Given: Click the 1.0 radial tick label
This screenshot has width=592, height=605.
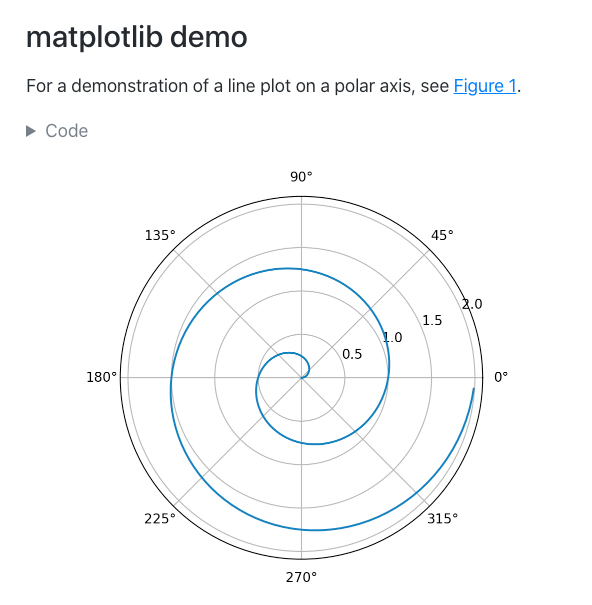Looking at the screenshot, I should (x=393, y=338).
